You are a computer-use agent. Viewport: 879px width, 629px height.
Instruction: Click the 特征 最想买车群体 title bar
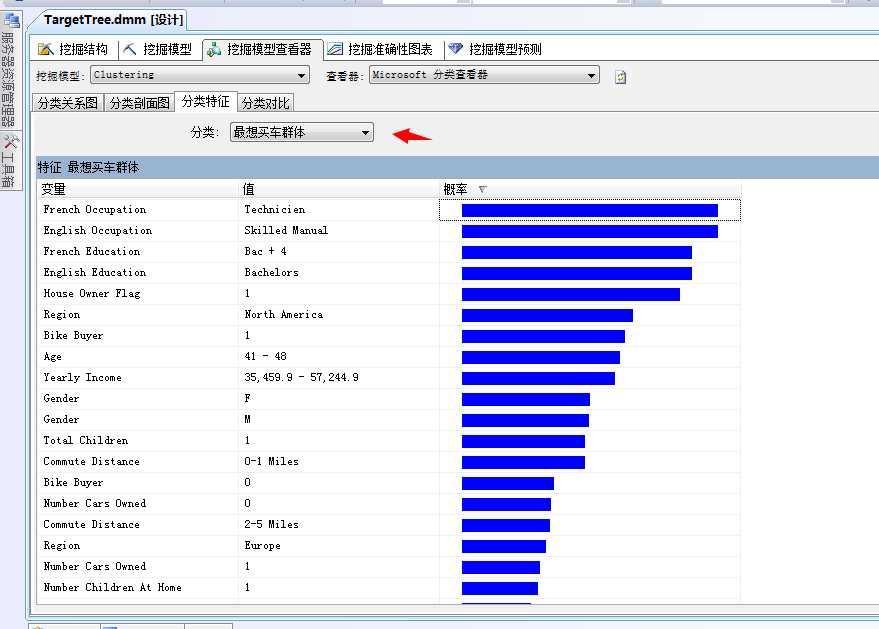(x=457, y=167)
